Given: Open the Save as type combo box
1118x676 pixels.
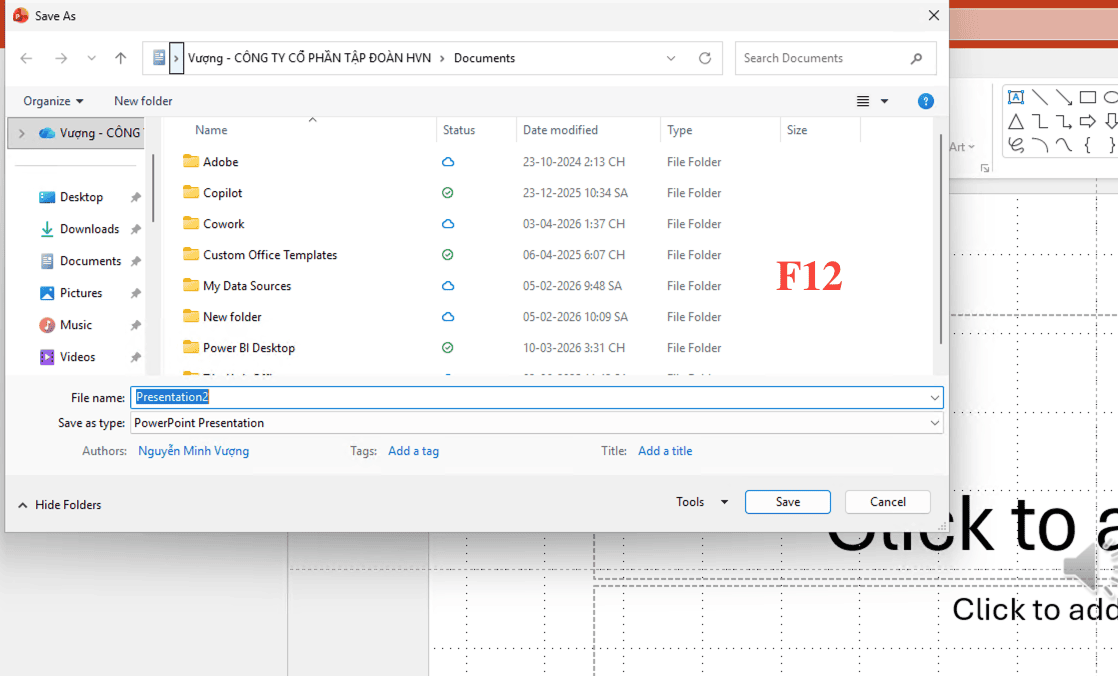Looking at the screenshot, I should coord(537,423).
